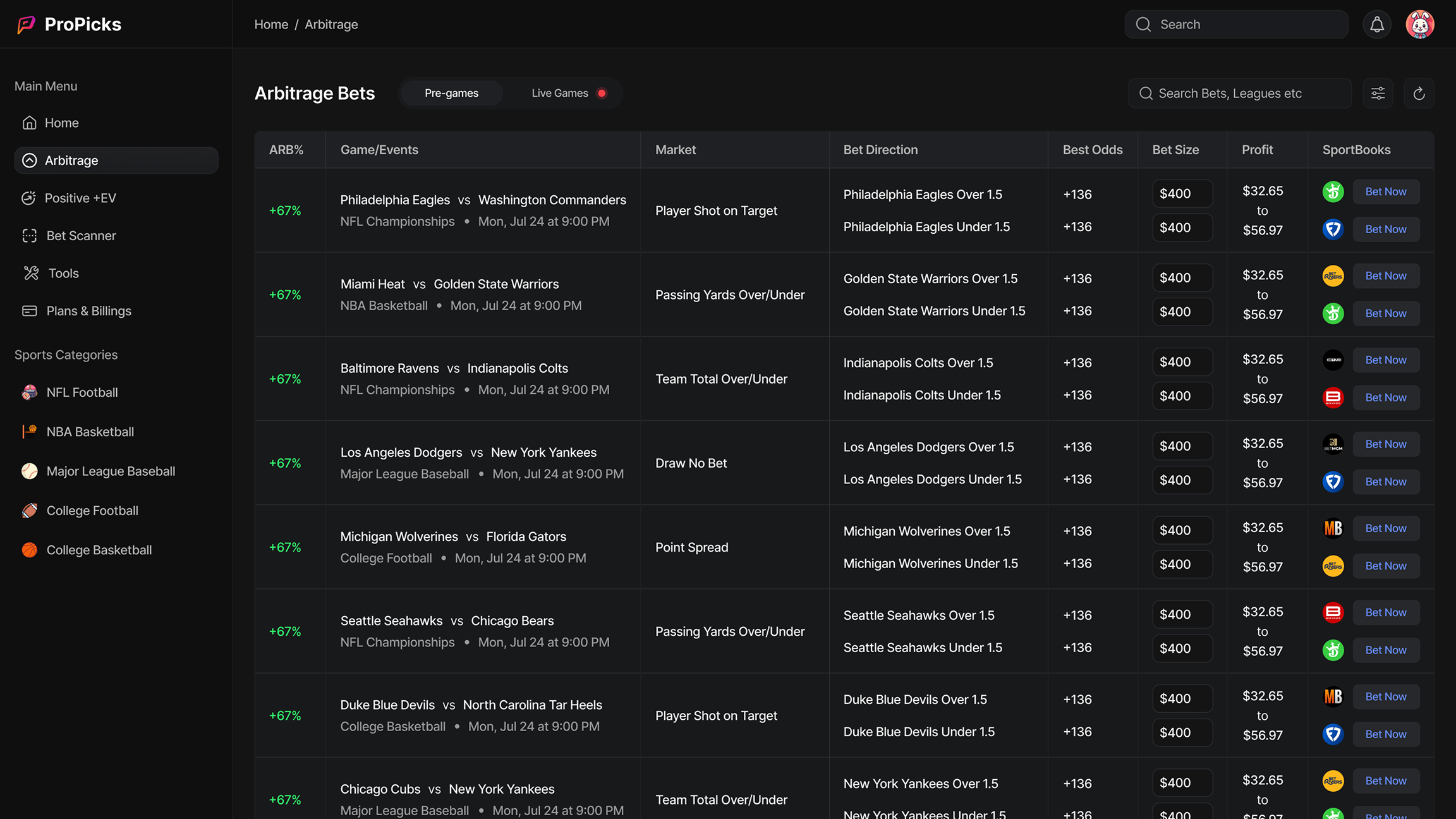The image size is (1456, 819).
Task: Click the Home breadcrumb link
Action: point(271,25)
